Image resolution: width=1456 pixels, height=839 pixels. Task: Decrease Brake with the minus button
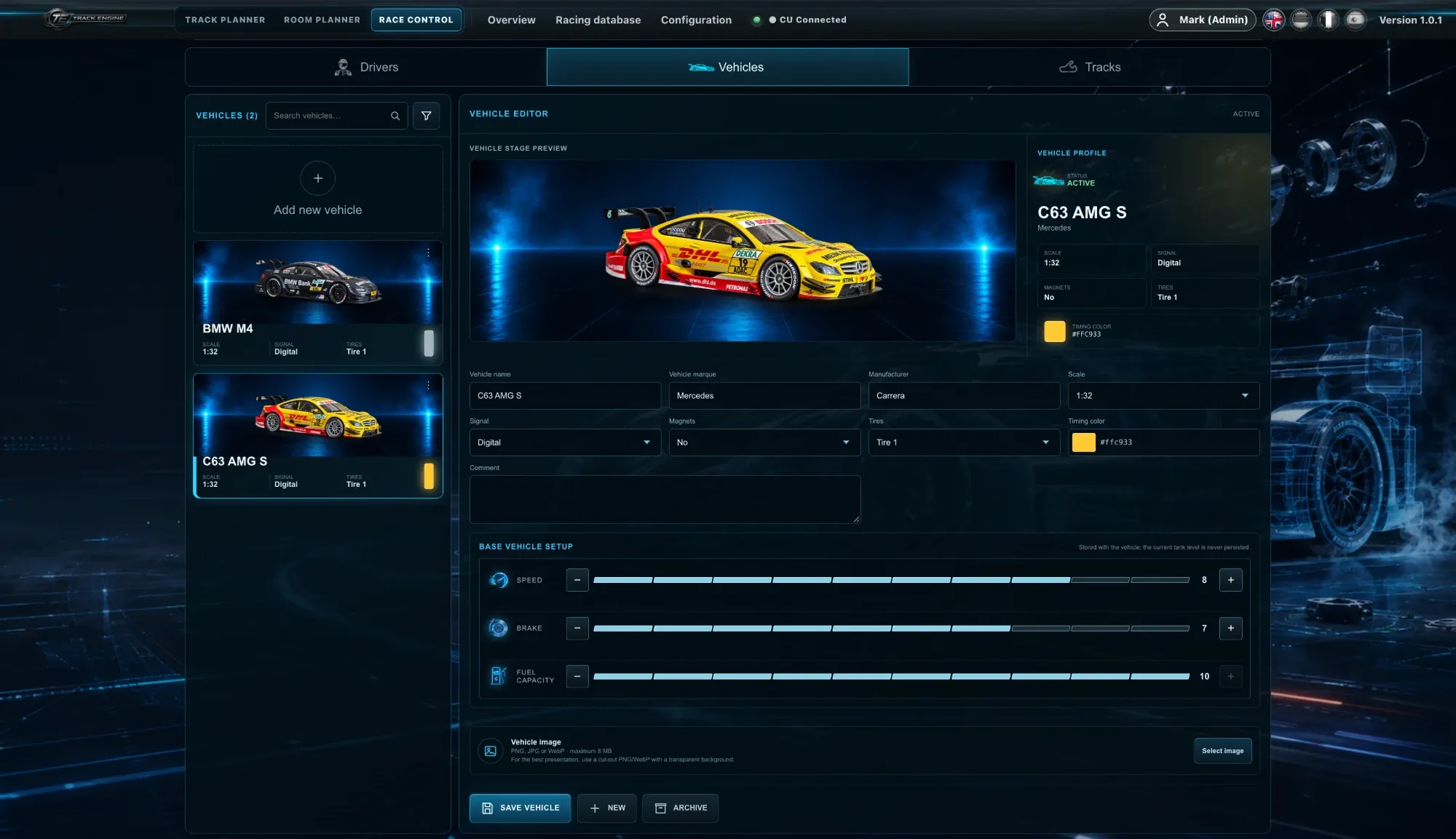[577, 628]
